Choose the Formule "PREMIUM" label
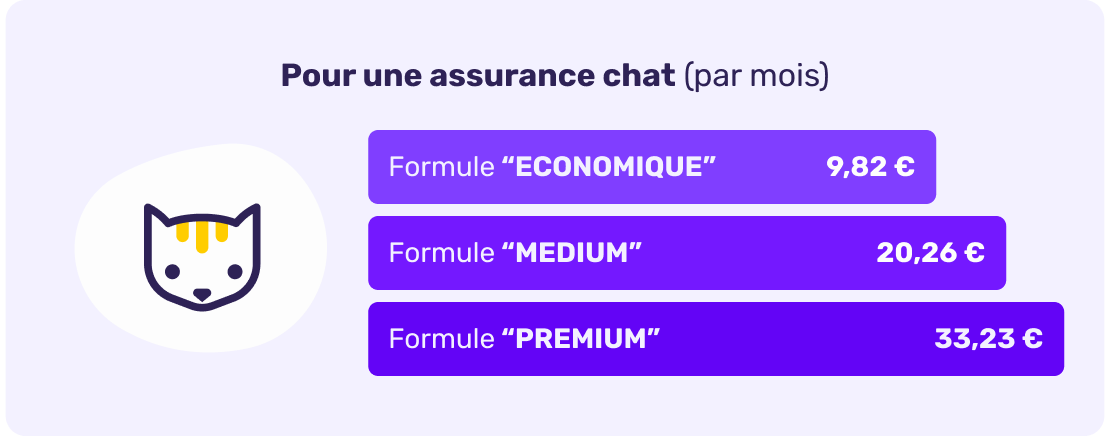This screenshot has height=436, width=1110. [524, 339]
